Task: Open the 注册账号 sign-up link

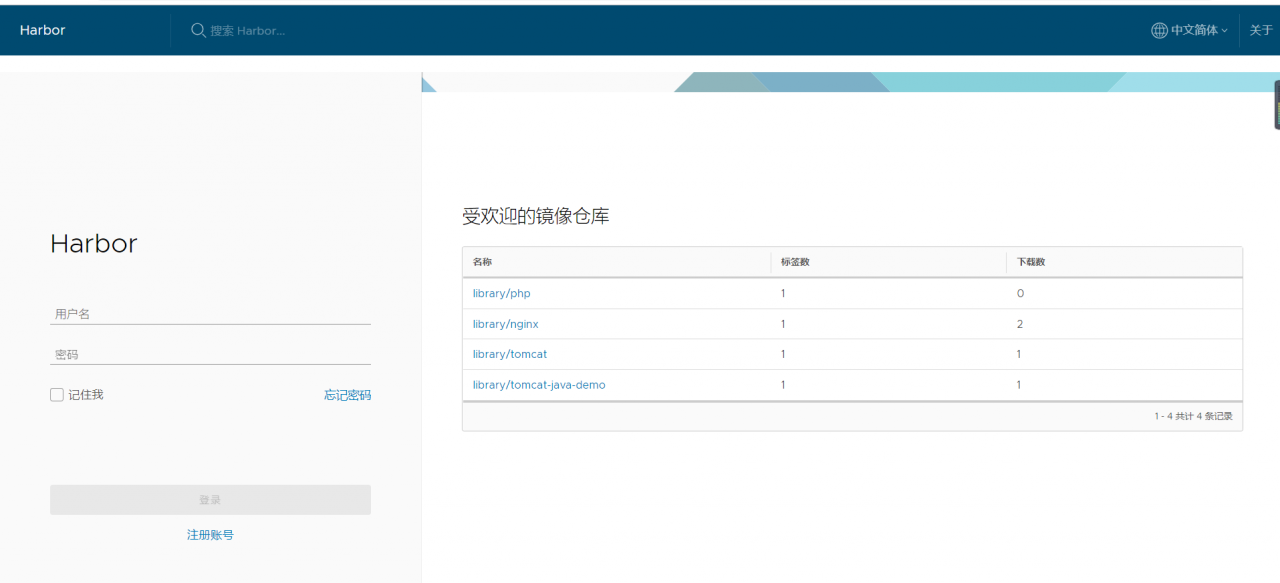Action: (x=210, y=535)
